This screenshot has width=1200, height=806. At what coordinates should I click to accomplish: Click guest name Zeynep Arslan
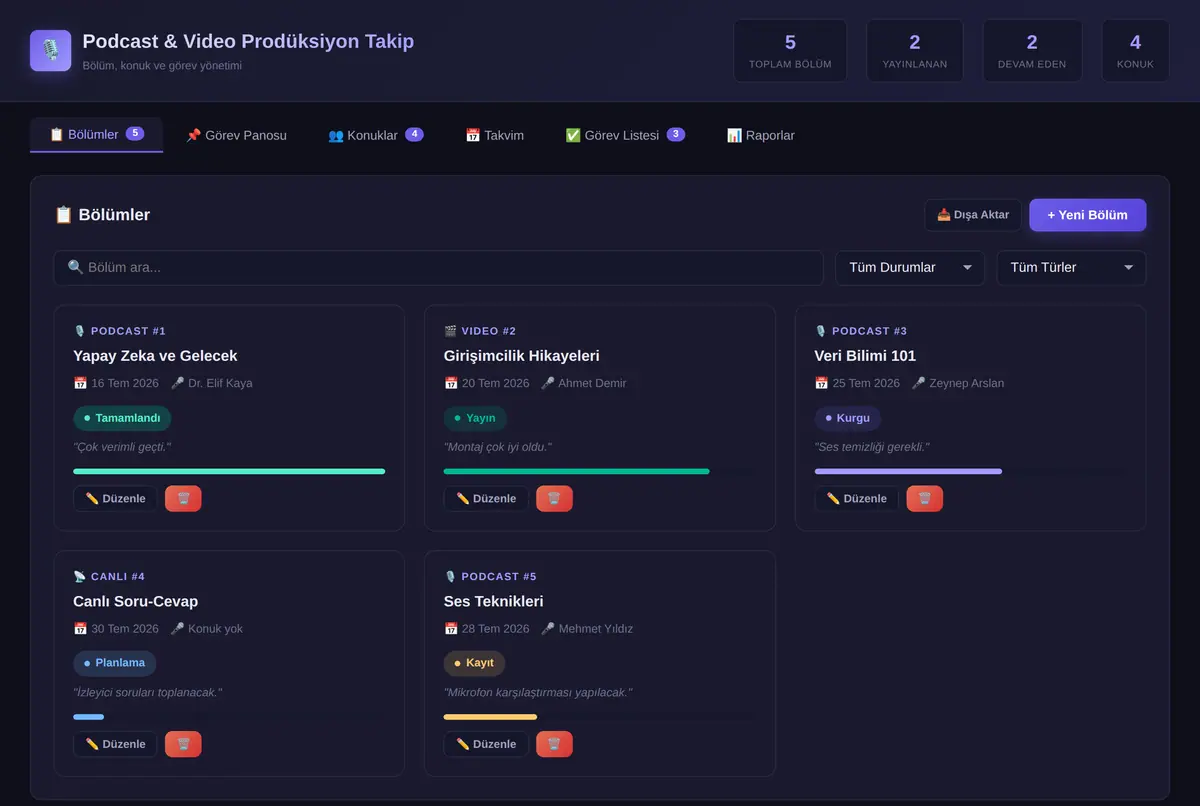click(x=967, y=383)
